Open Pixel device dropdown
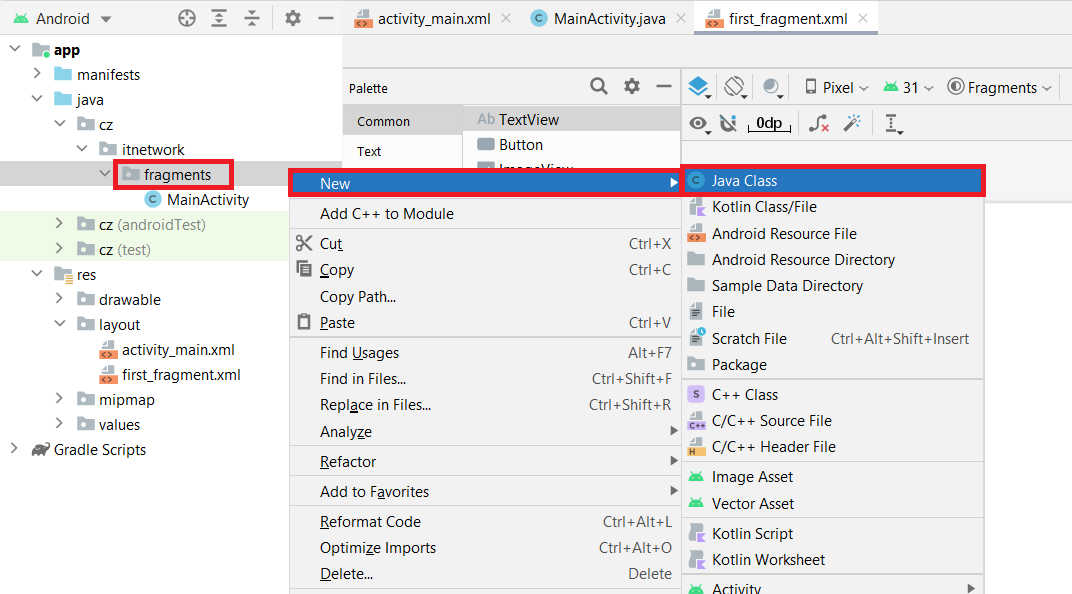The width and height of the screenshot is (1072, 594). point(837,88)
